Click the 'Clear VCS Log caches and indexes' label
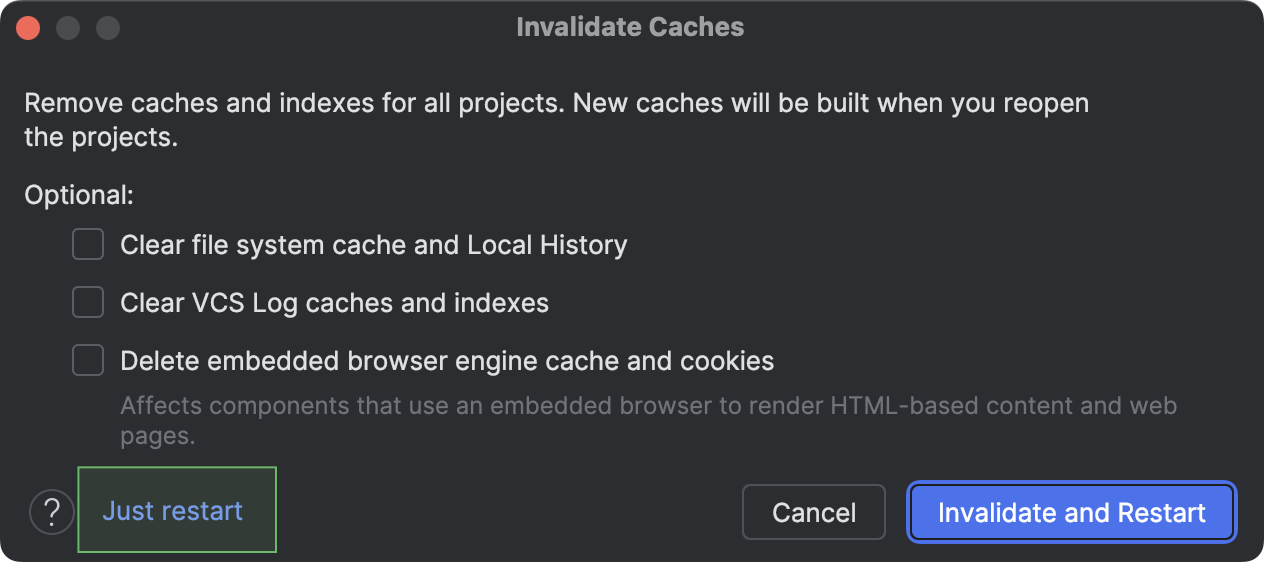Screen dimensions: 1264x562 pos(334,303)
